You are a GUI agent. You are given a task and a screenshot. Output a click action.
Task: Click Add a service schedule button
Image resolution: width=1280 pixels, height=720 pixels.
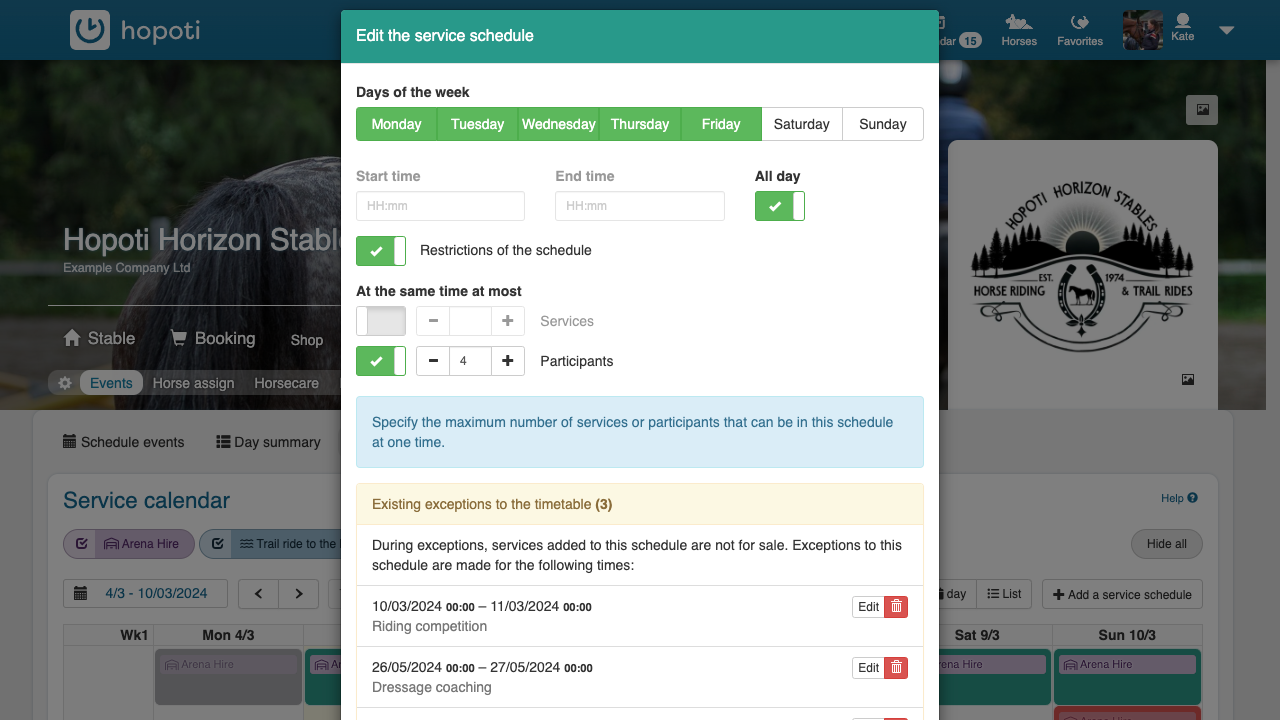click(1122, 594)
